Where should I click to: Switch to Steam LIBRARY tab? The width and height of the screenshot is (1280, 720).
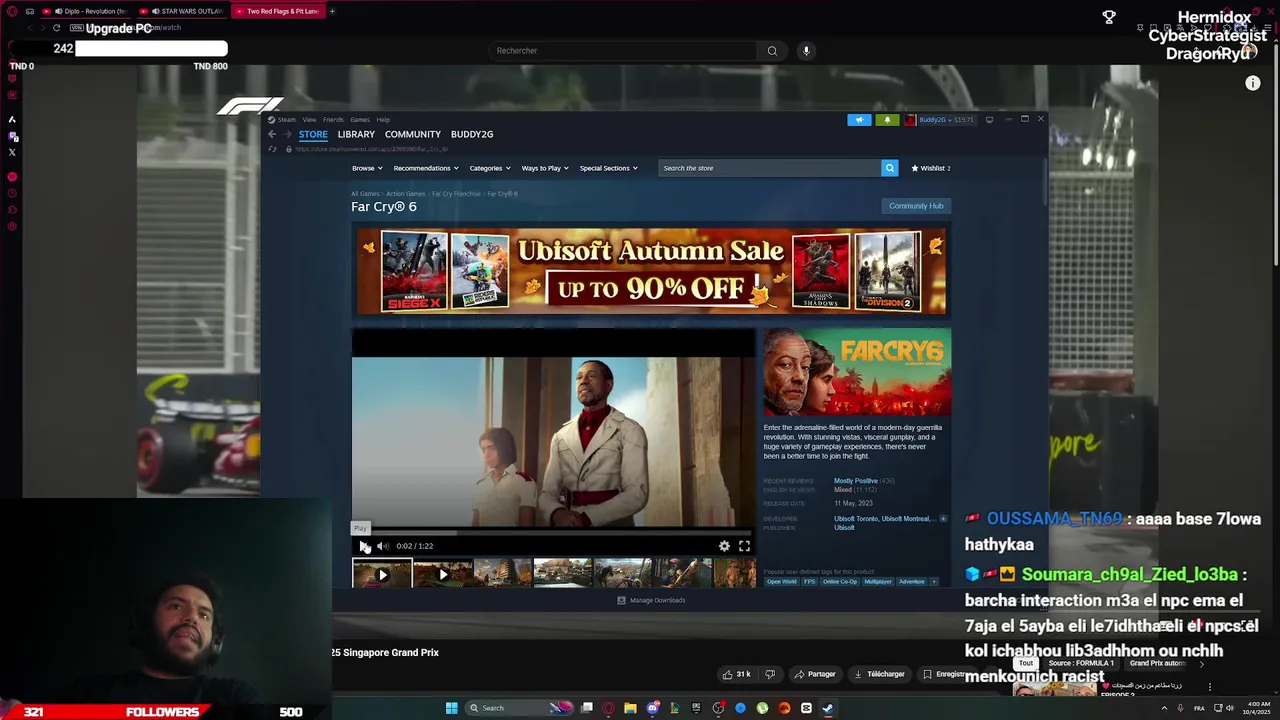[x=356, y=134]
